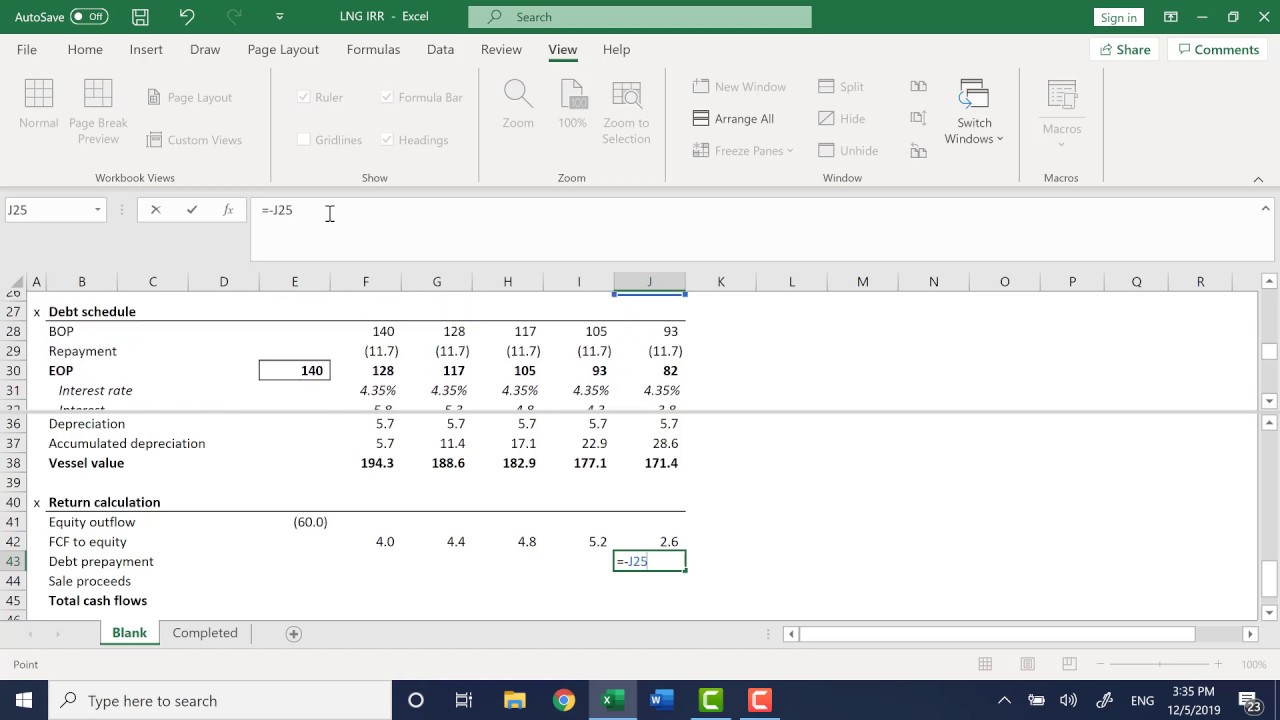Select Normal workbook view

click(38, 104)
